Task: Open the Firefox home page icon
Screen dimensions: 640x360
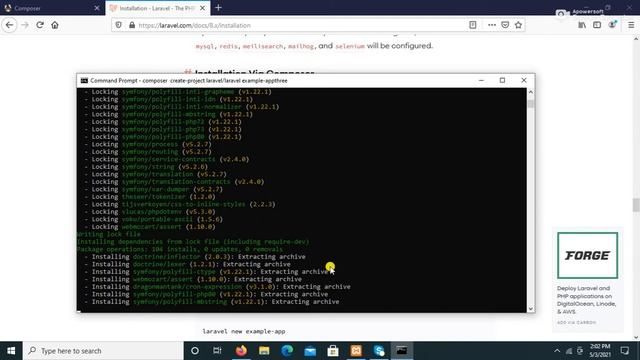Action: pos(55,25)
